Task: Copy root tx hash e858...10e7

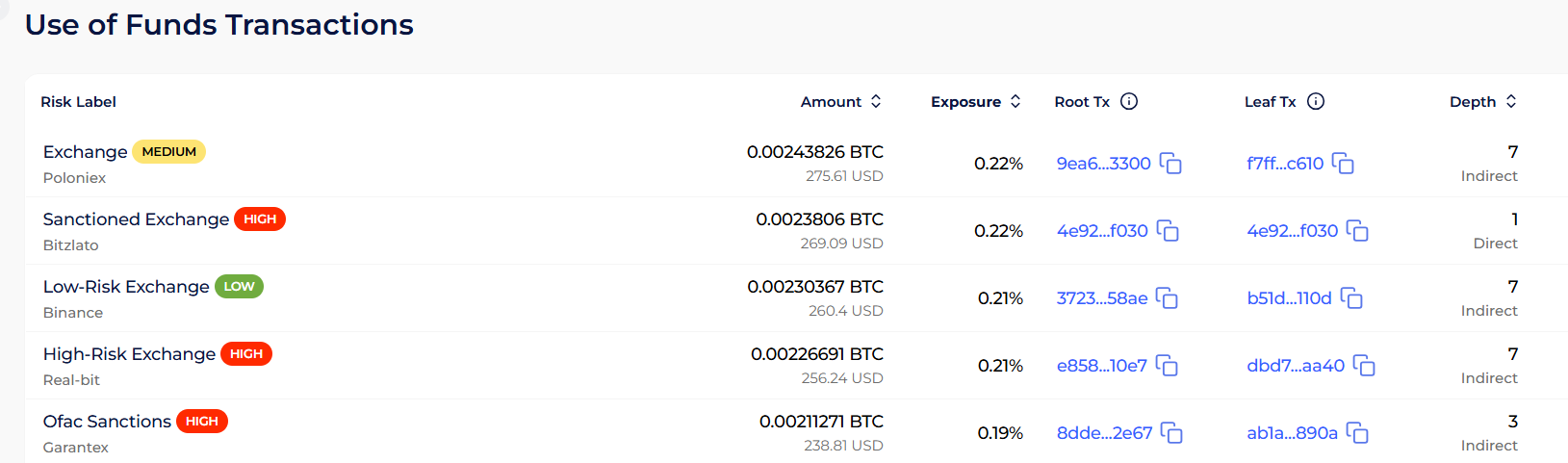Action: (x=1167, y=366)
